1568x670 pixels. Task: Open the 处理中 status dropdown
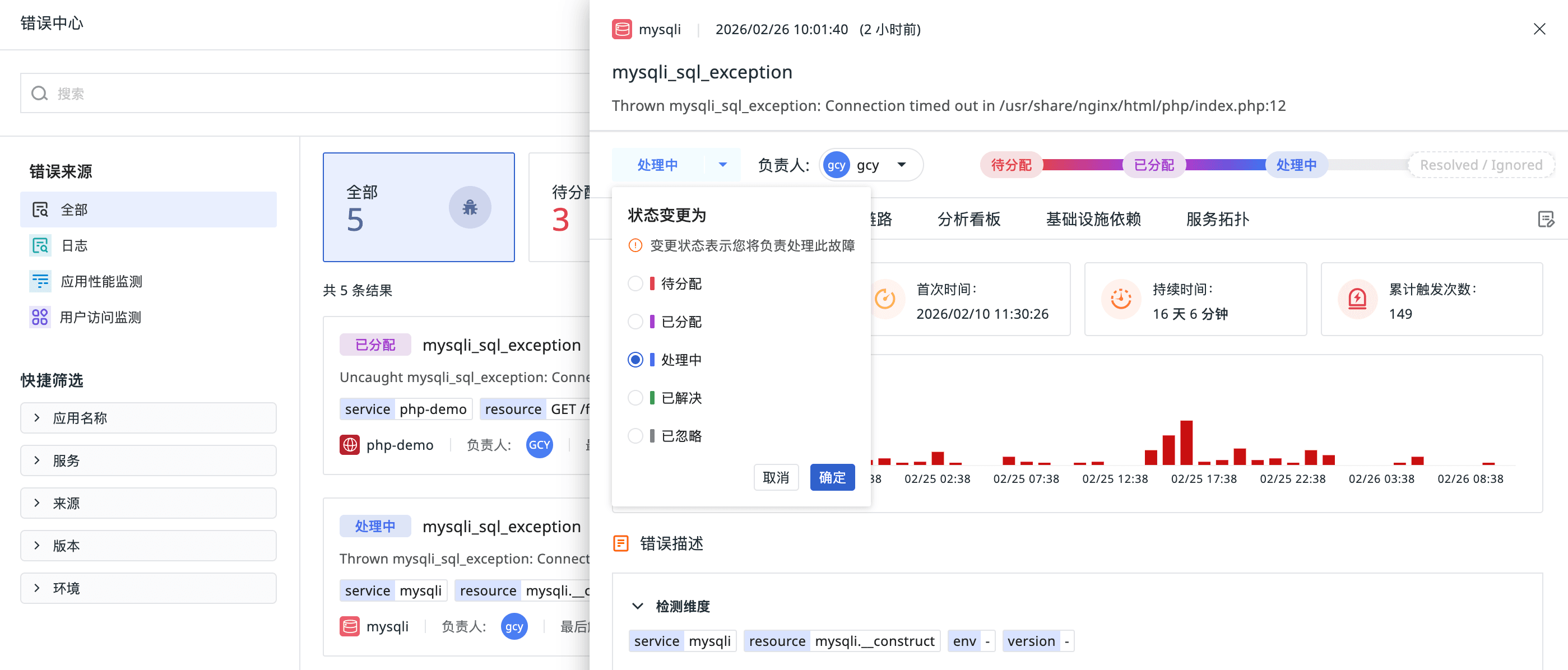point(676,165)
